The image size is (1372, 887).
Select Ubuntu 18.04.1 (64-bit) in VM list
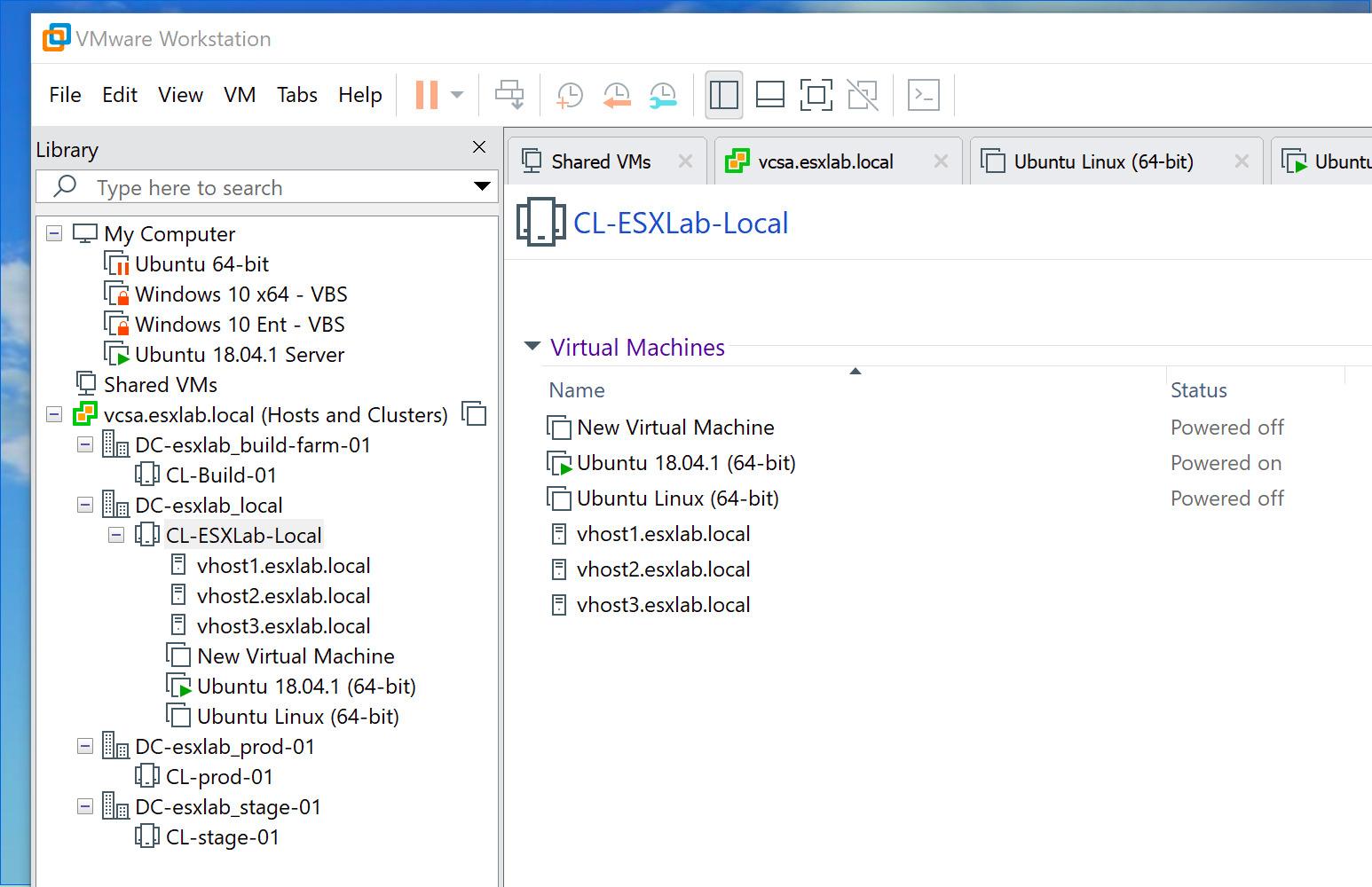(x=685, y=463)
